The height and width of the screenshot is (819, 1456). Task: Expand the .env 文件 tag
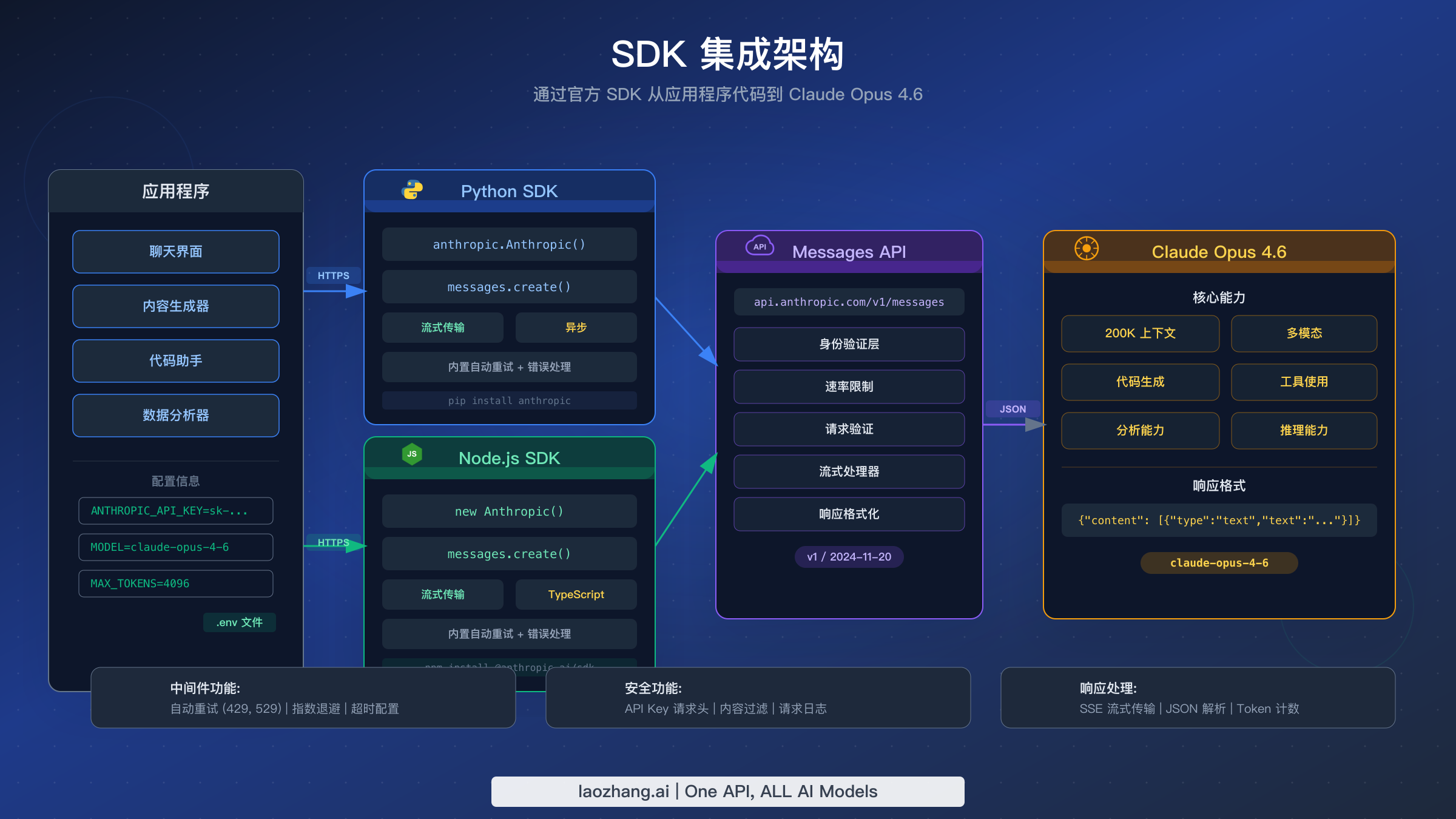[x=239, y=622]
